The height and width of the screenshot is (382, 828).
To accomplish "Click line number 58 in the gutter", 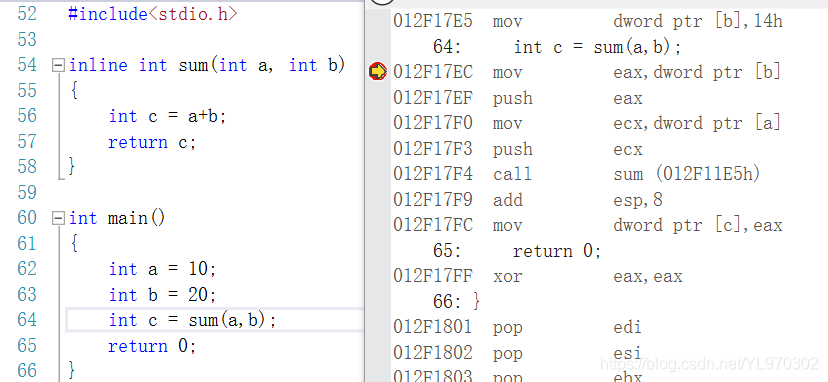I will [27, 167].
